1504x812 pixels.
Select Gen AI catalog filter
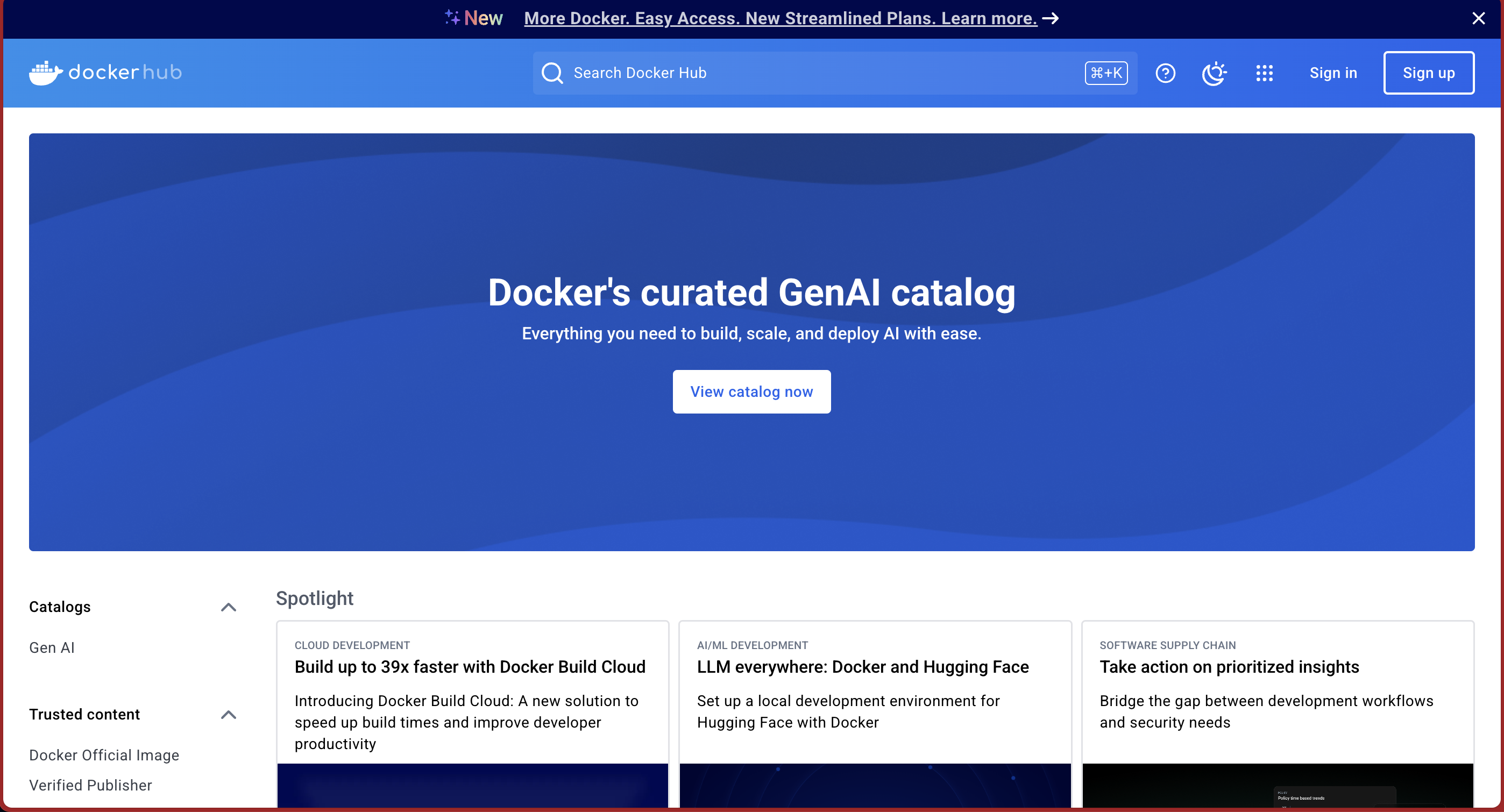[52, 647]
